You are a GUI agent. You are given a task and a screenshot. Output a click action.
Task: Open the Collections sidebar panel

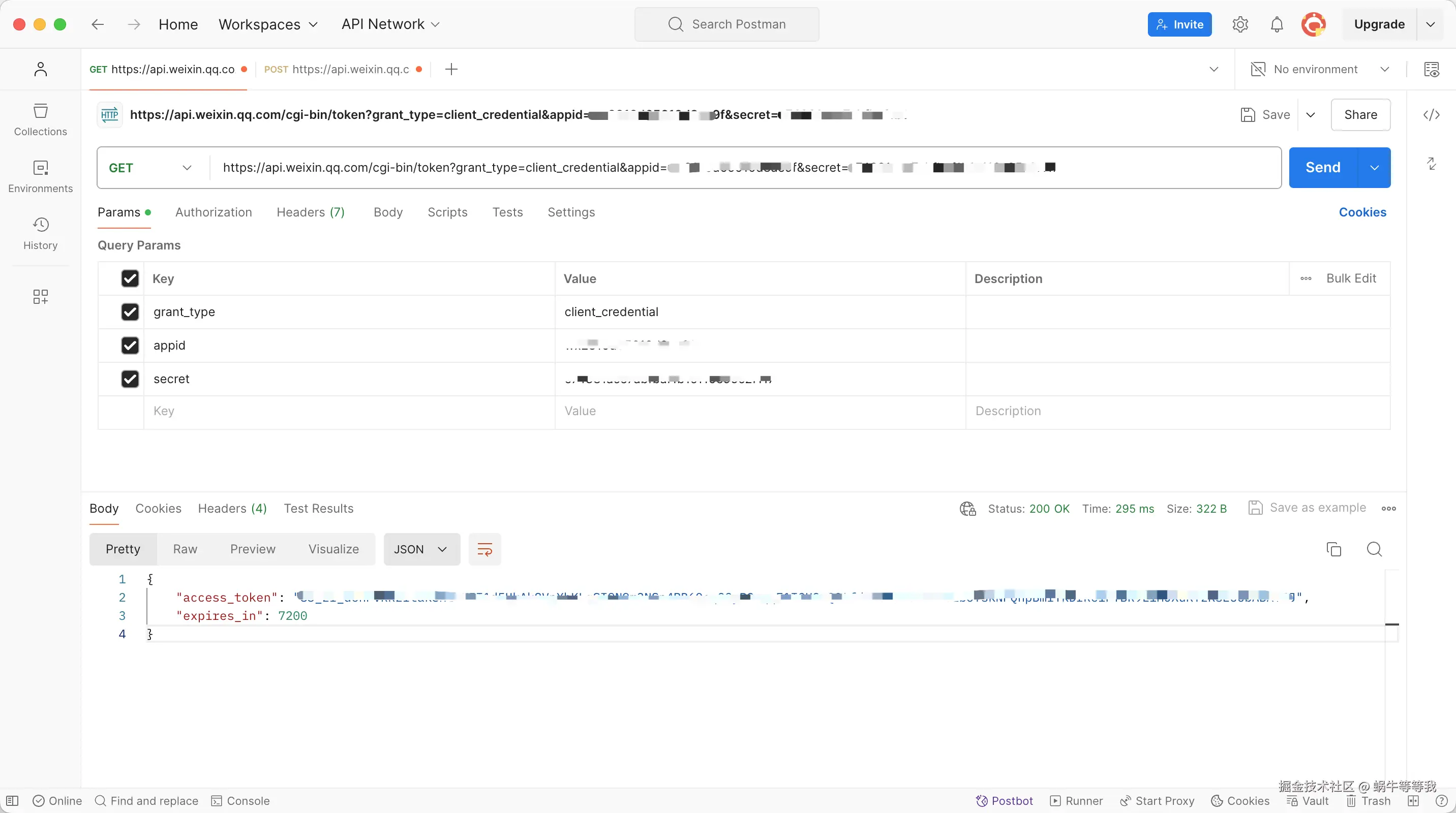tap(40, 119)
